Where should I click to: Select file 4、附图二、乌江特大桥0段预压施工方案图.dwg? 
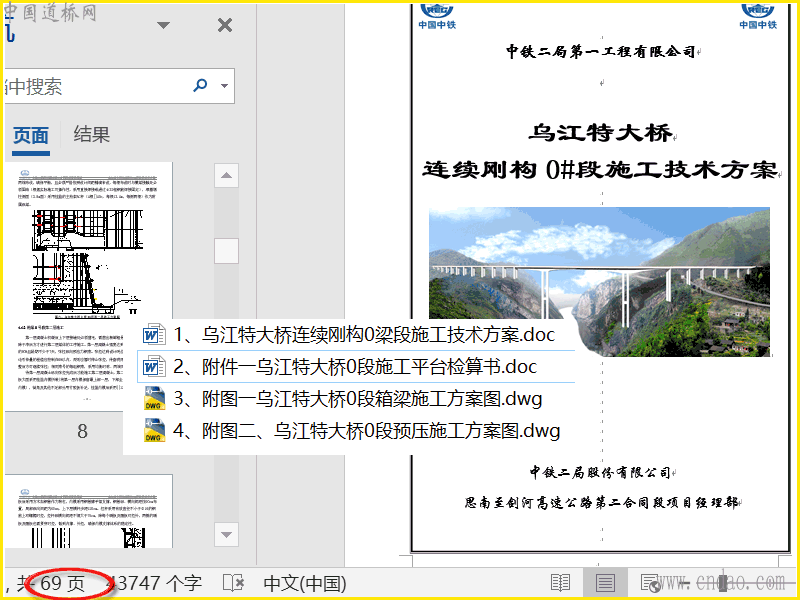tap(356, 431)
